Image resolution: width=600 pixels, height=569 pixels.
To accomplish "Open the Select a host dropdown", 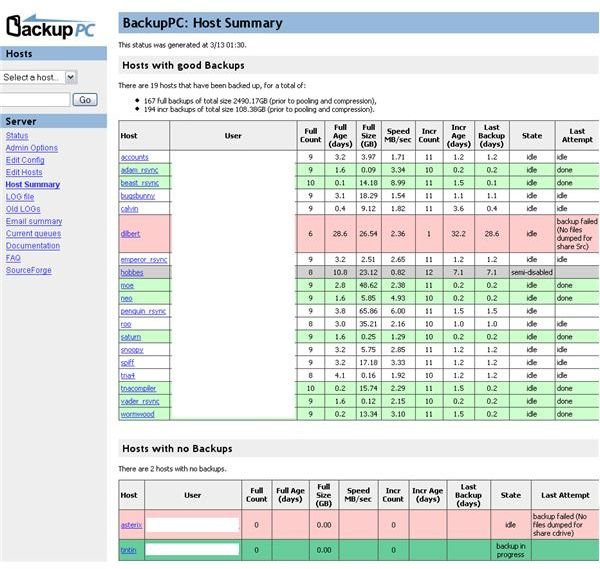I will (38, 77).
